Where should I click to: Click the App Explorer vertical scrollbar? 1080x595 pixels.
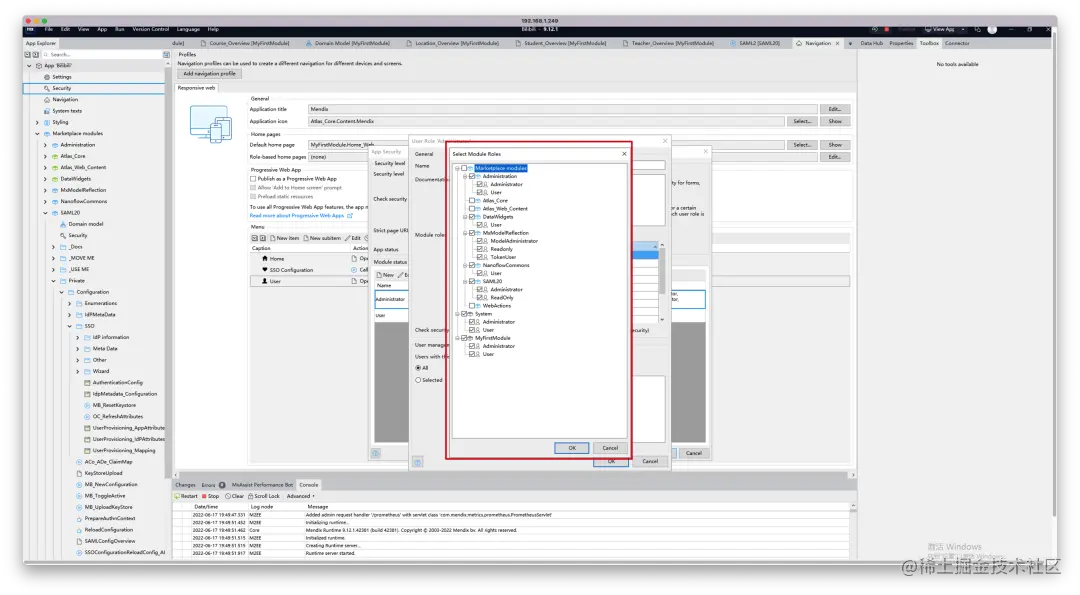click(x=167, y=269)
